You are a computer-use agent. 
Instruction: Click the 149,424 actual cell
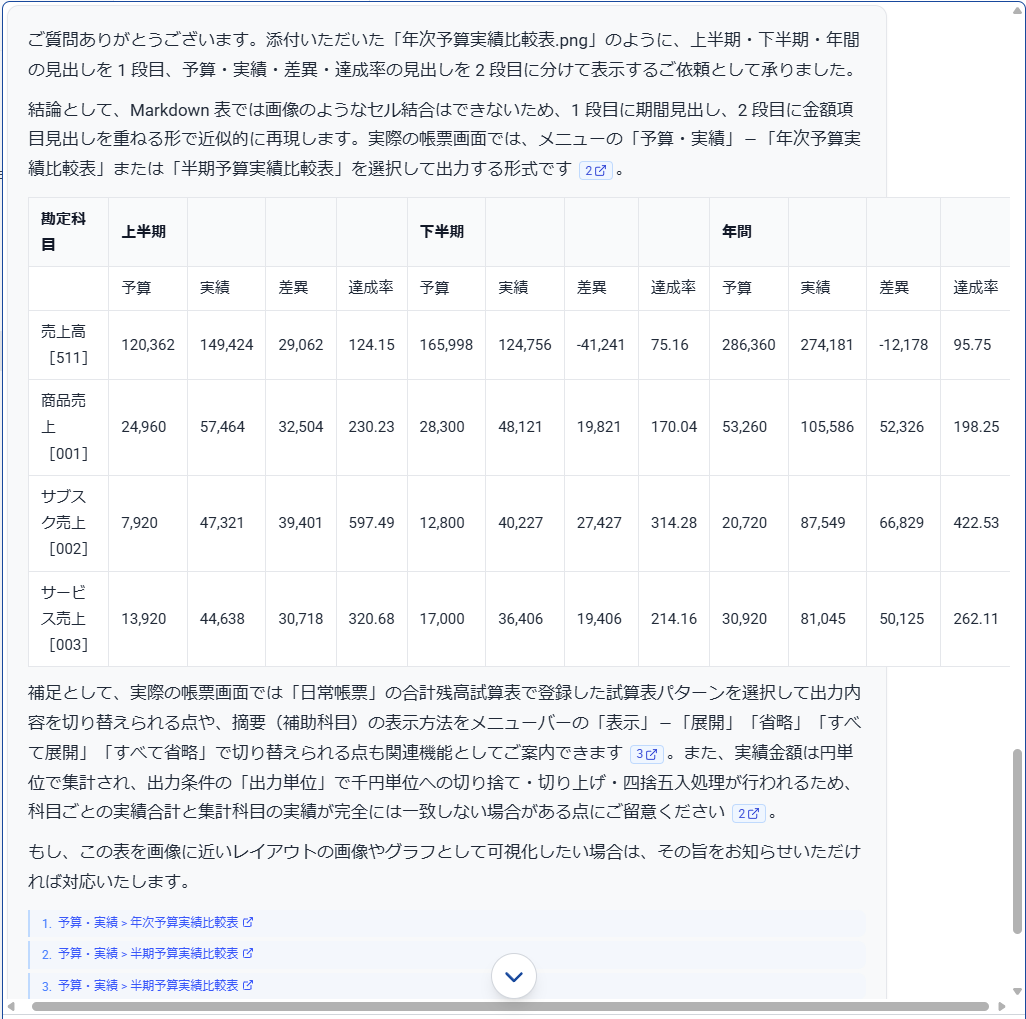point(226,345)
